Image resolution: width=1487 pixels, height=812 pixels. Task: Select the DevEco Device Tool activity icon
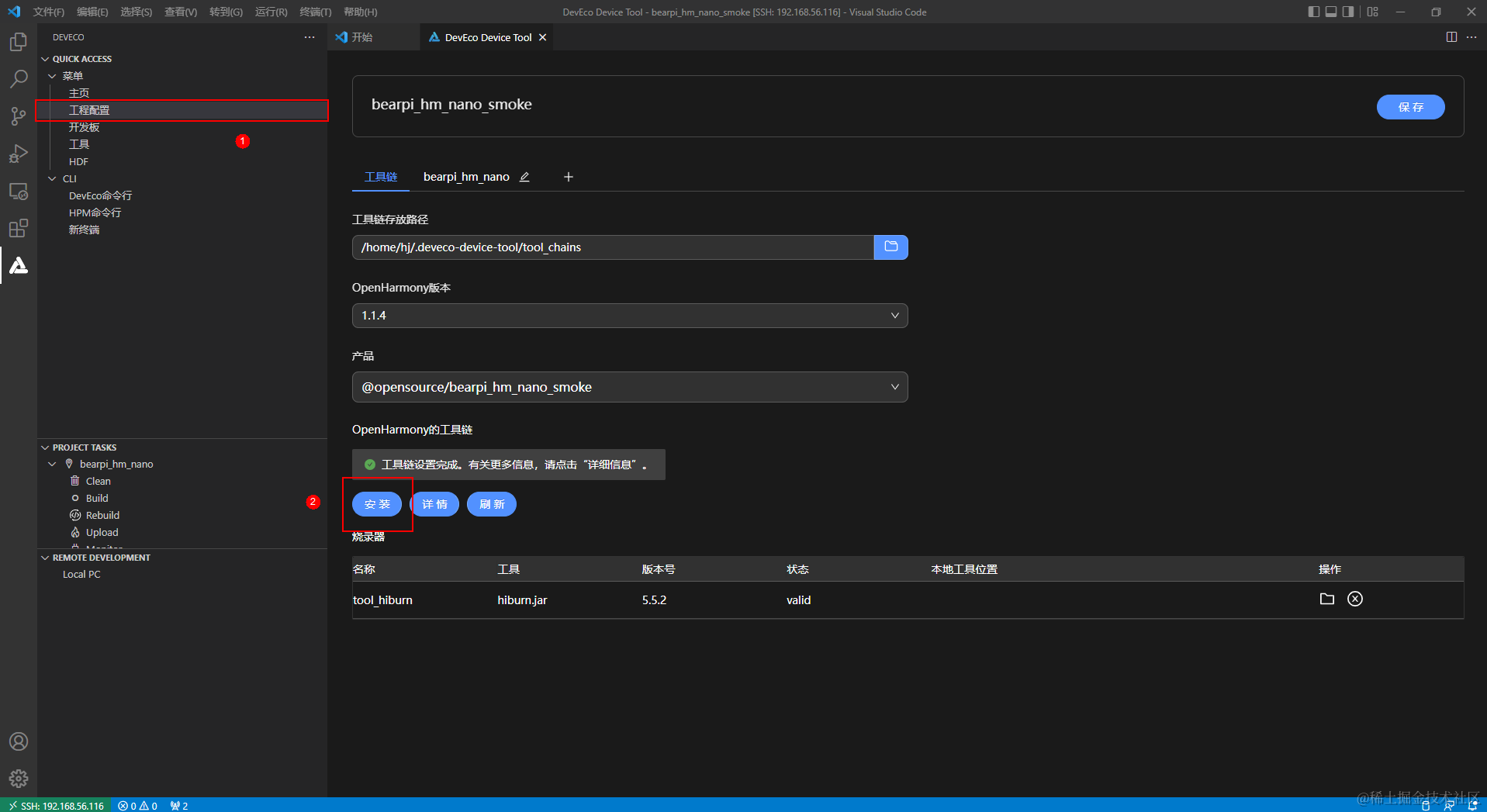(19, 265)
